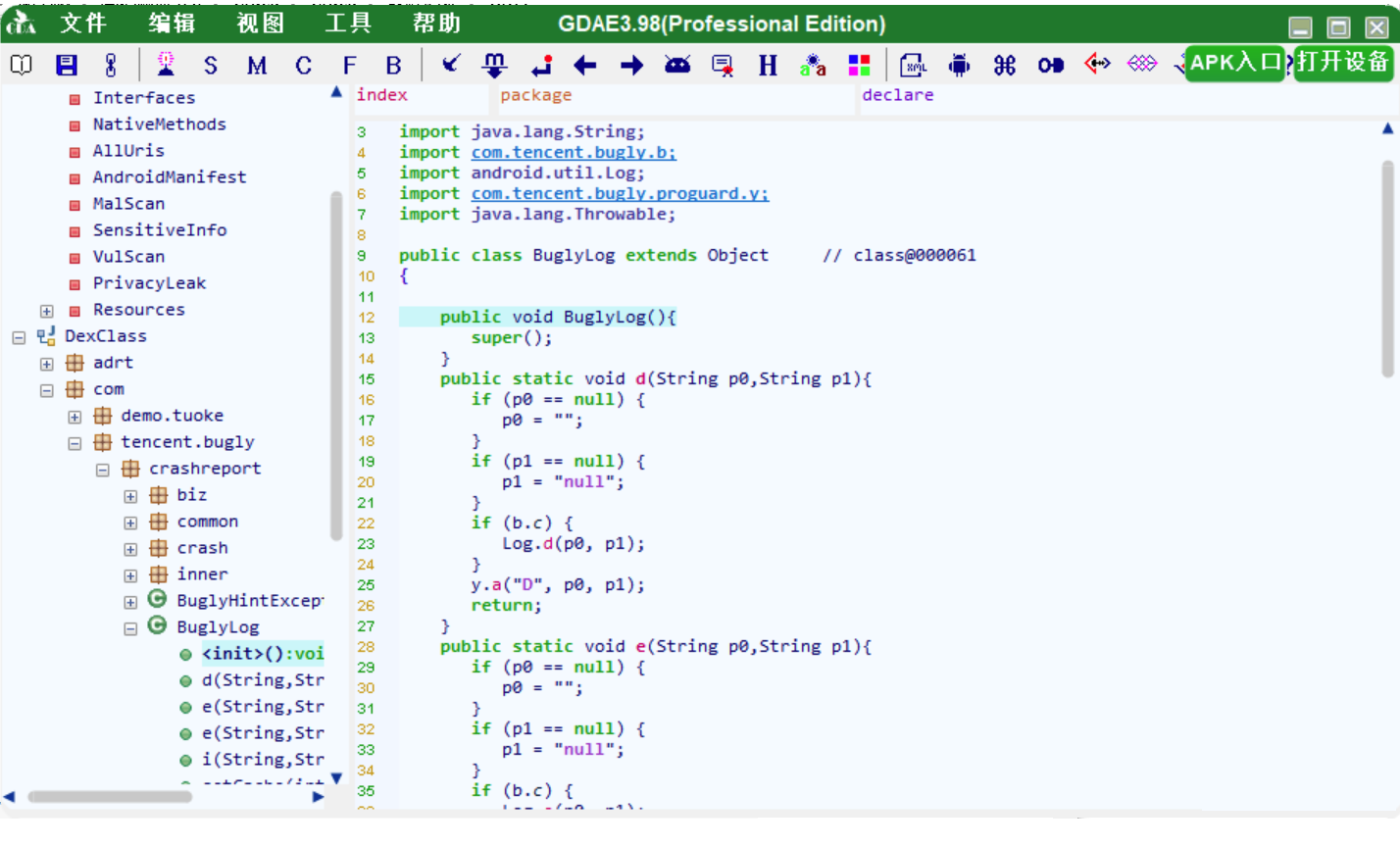Expand the BuglyHintExcep class node
Viewport: 1400px width, 846px height.
click(x=130, y=602)
